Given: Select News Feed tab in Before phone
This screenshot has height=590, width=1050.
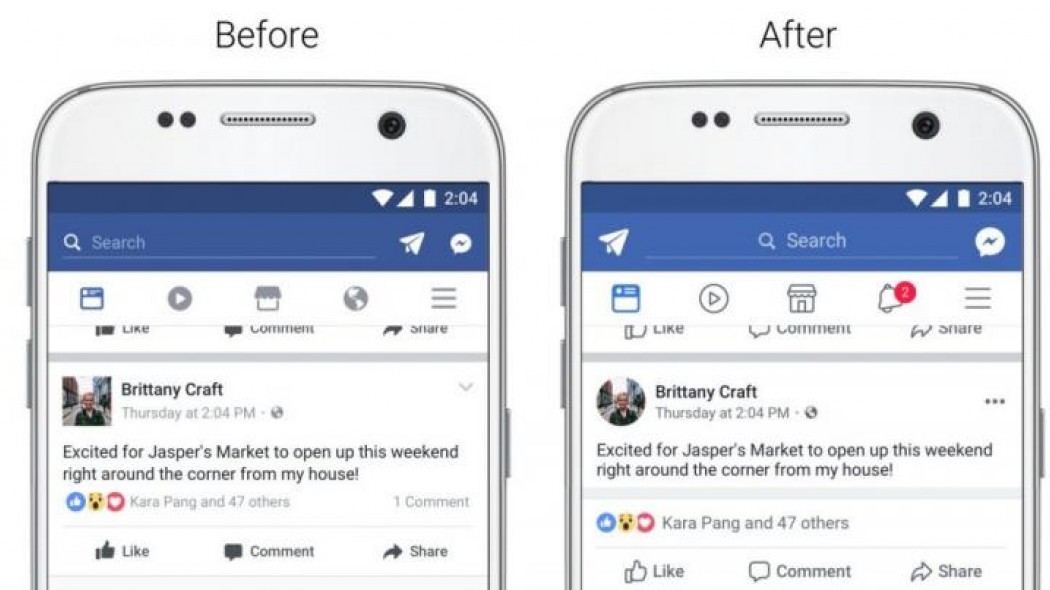Looking at the screenshot, I should pos(92,298).
